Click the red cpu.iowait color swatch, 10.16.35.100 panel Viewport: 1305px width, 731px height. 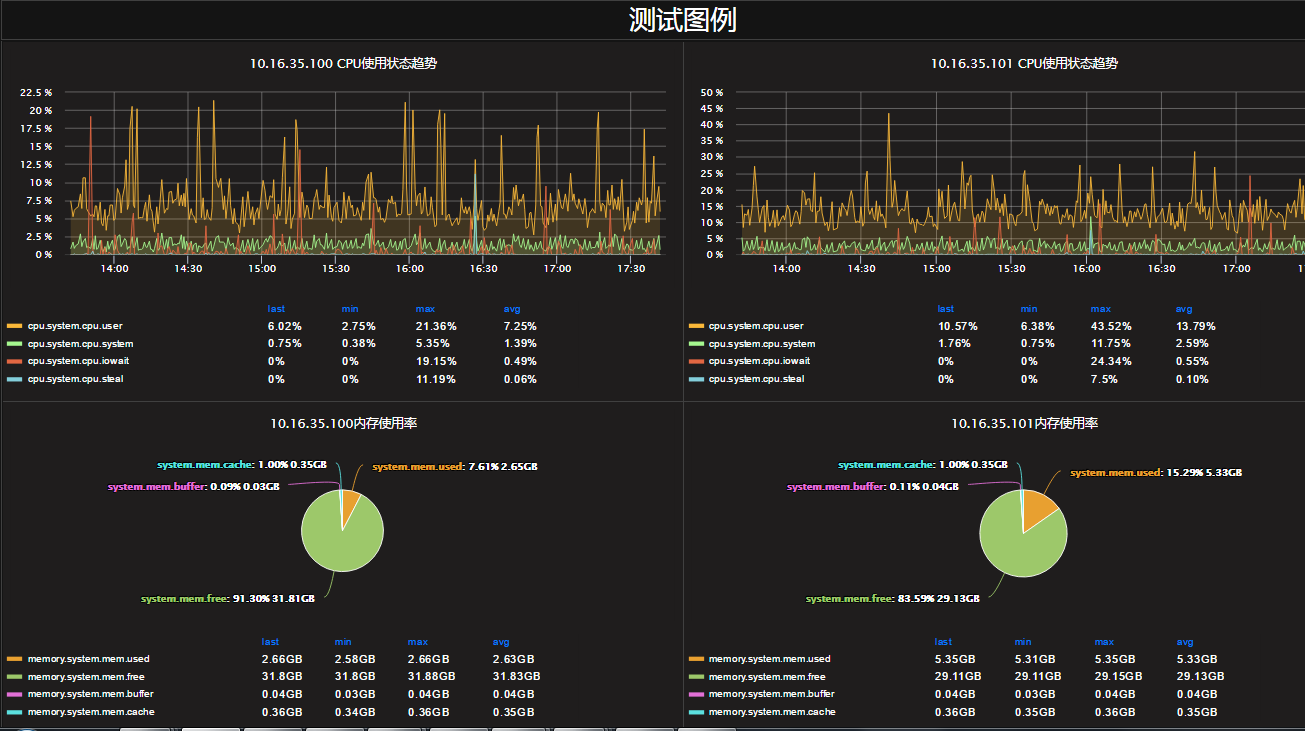pos(14,361)
